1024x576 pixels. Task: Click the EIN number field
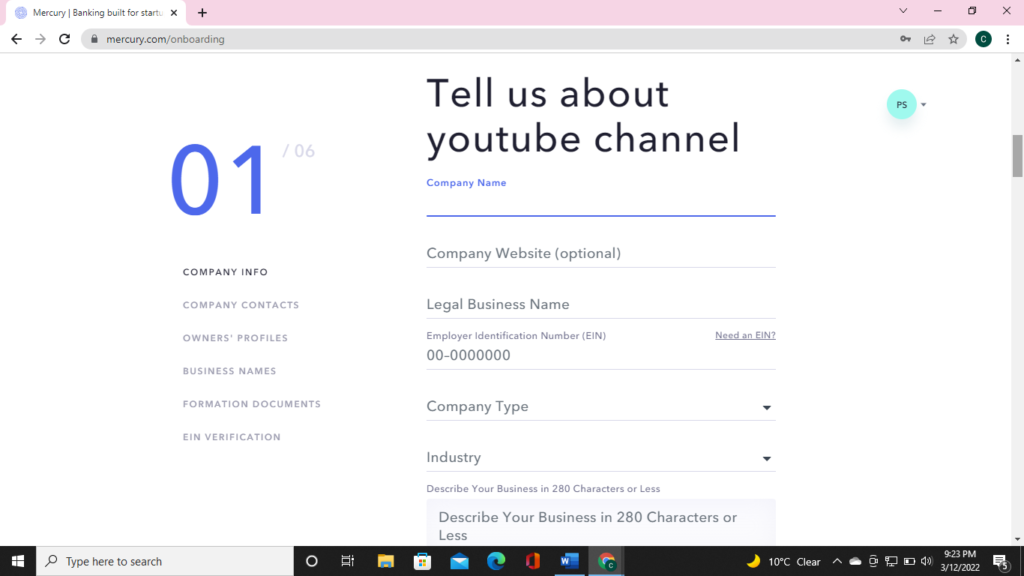pos(601,355)
